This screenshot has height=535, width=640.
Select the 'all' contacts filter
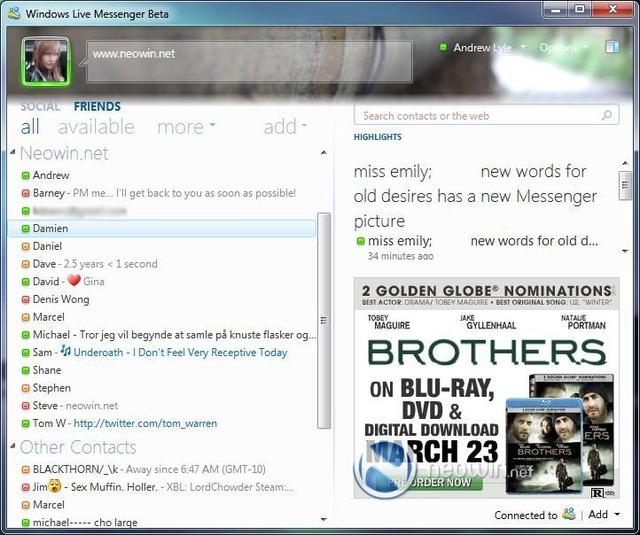30,127
